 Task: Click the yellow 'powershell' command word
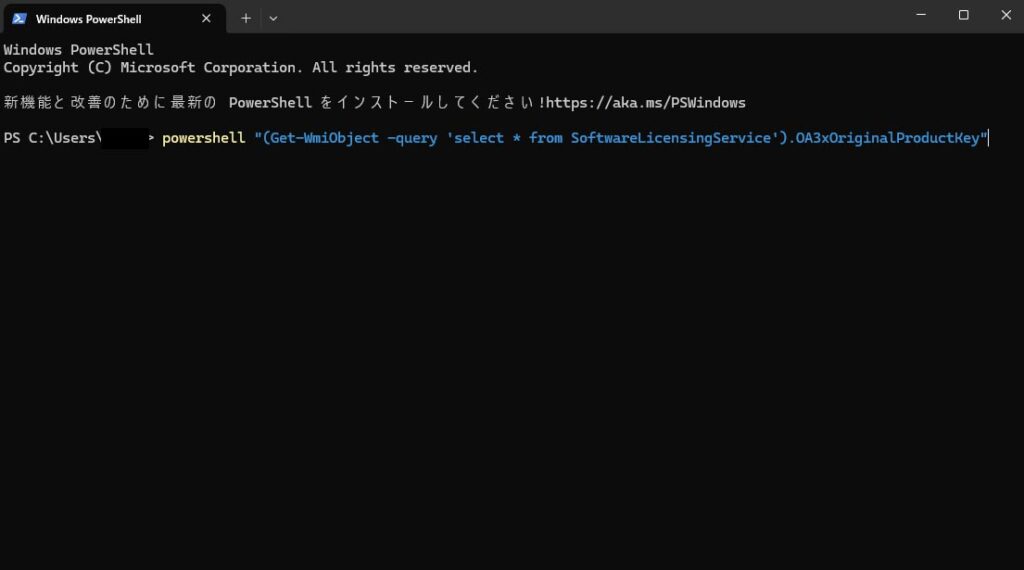click(203, 138)
